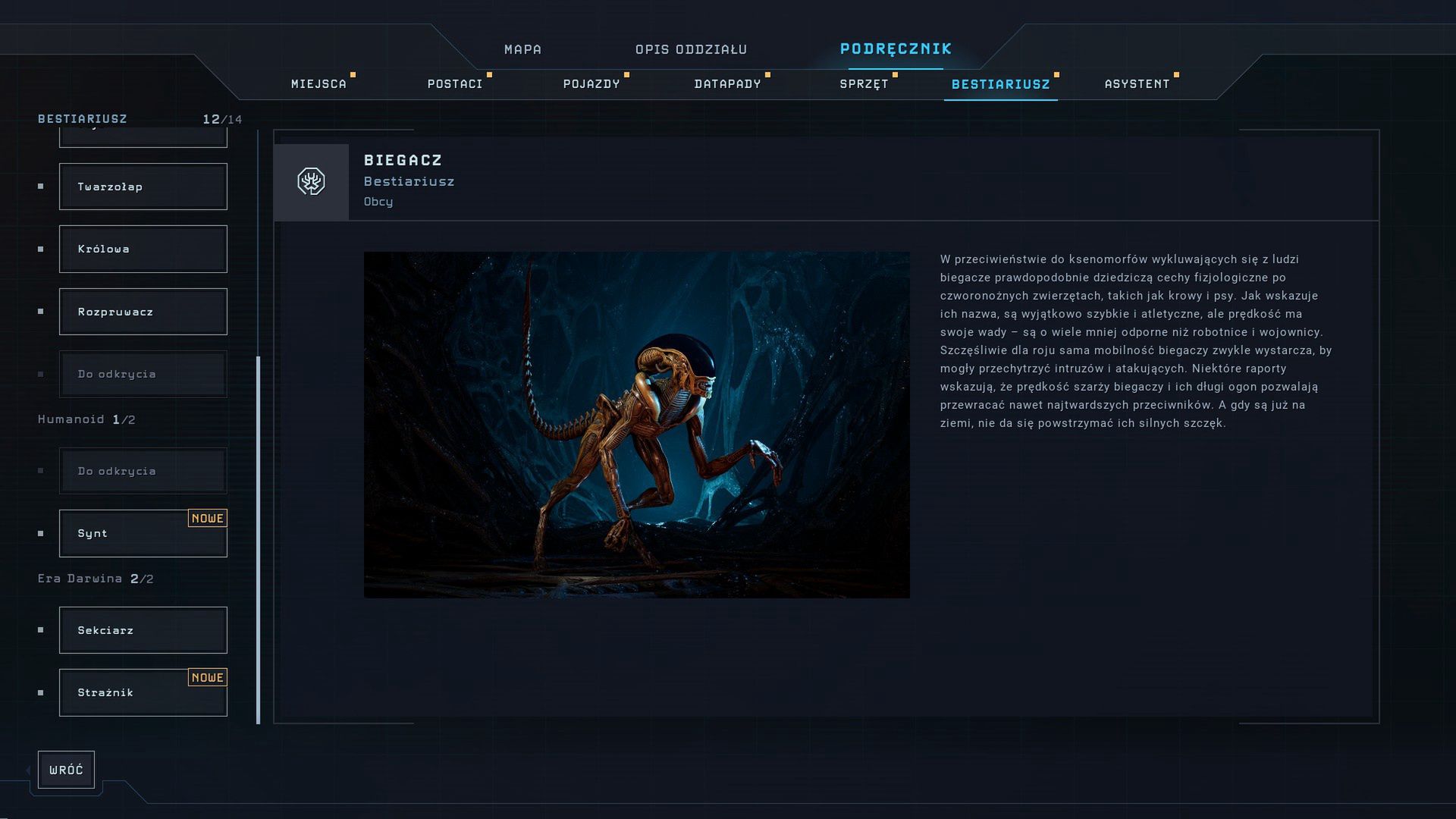Screen dimensions: 1456x819
Task: Click the Era Darwina 2/2 section header
Action: pyautogui.click(x=96, y=579)
